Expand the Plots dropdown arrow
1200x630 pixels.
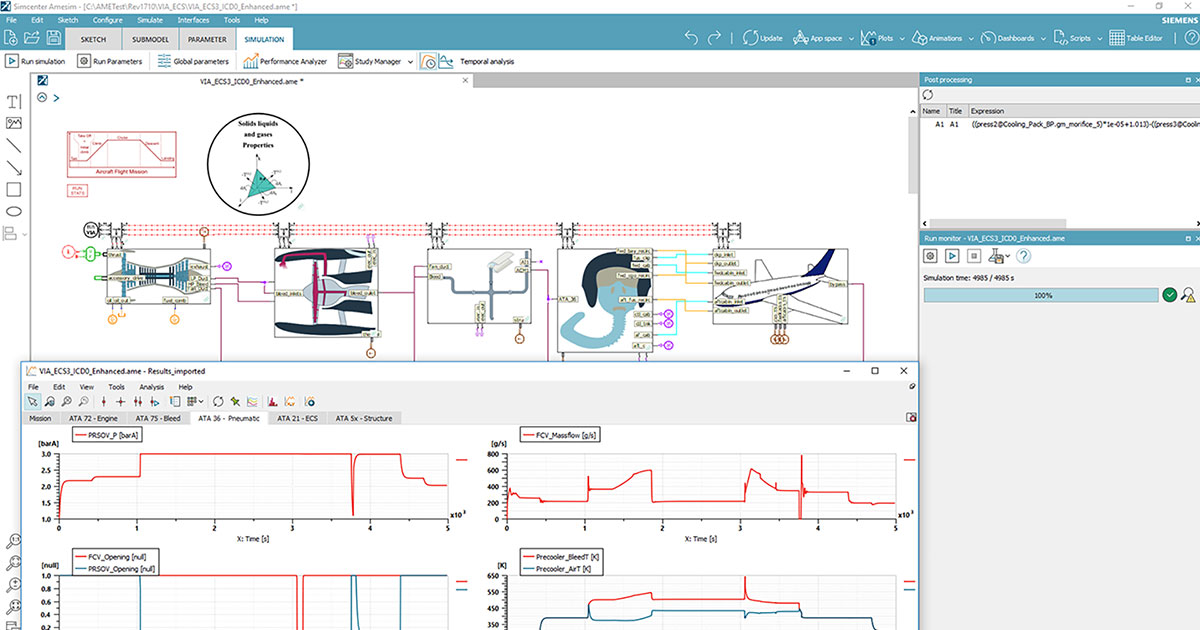(902, 37)
